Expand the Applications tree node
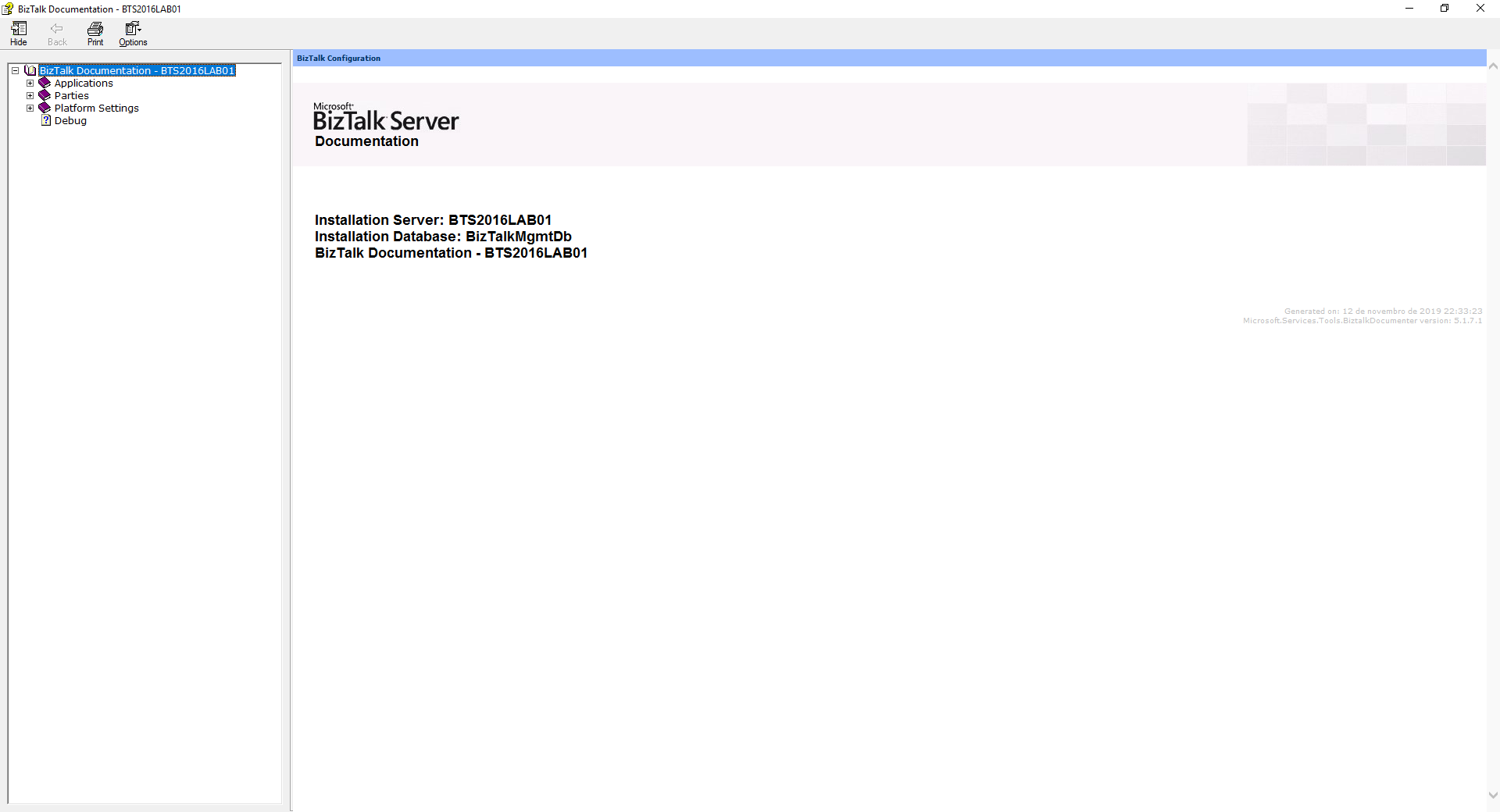The image size is (1500, 812). 30,84
